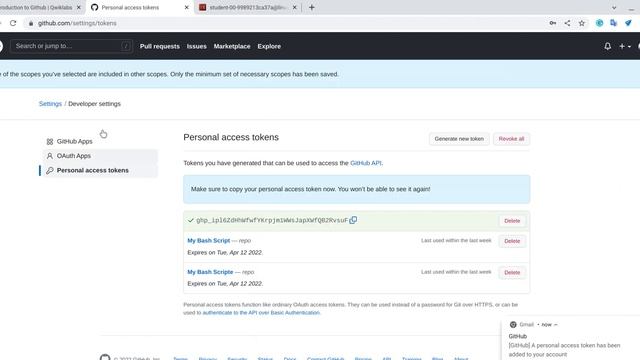The height and width of the screenshot is (360, 640).
Task: Open the My Bash Scripte token link
Action: (x=210, y=272)
